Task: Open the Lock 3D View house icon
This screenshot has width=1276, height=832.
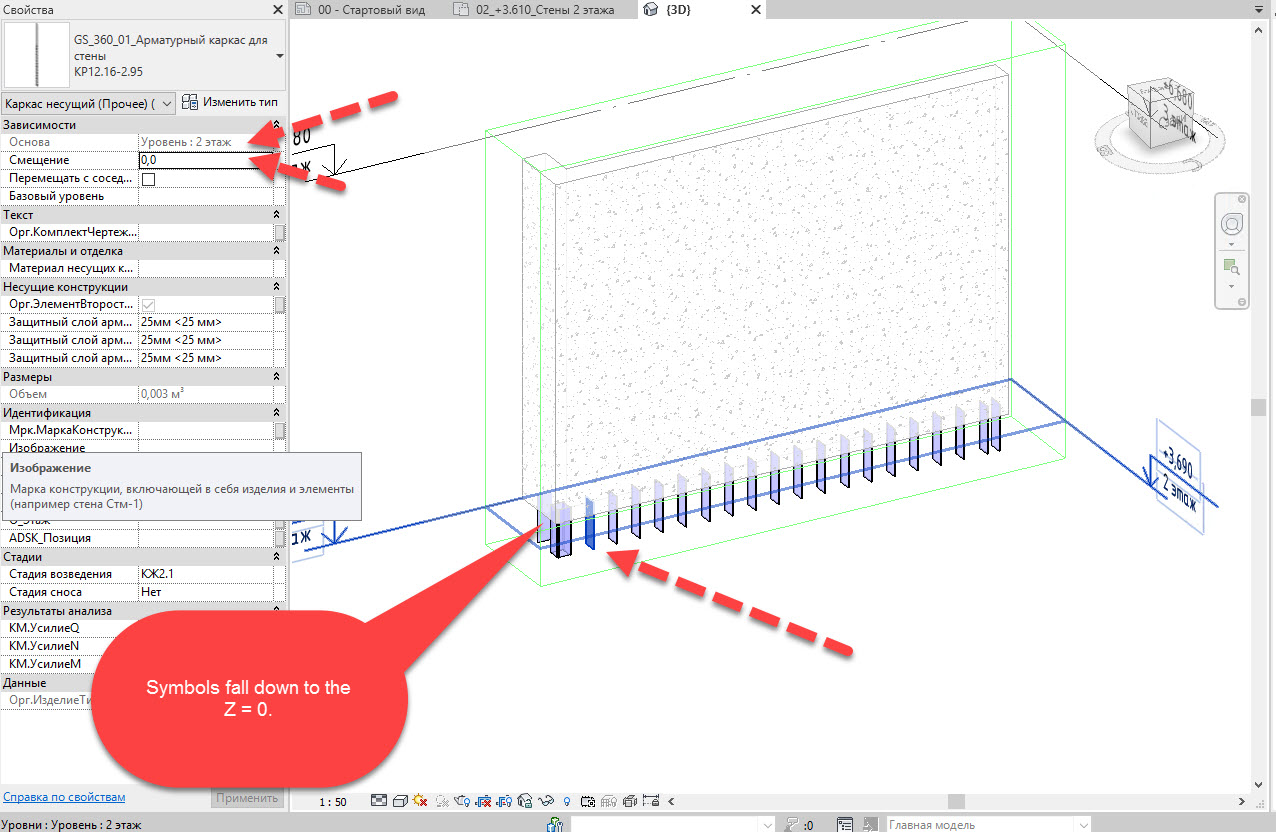Action: click(525, 801)
